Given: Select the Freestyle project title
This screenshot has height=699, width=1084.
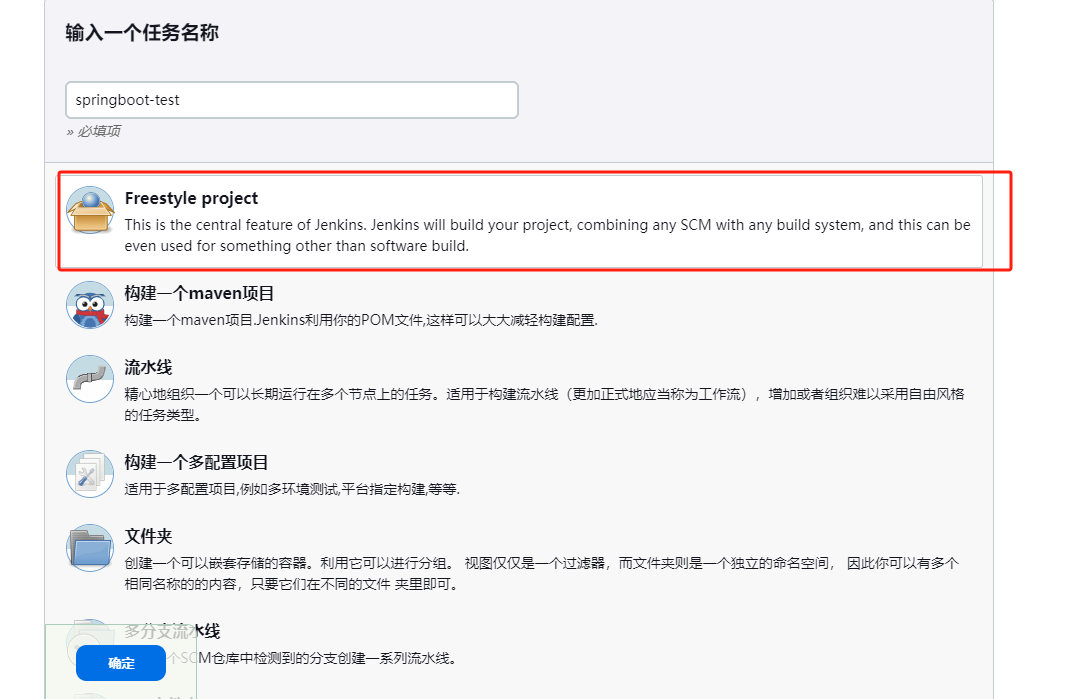Looking at the screenshot, I should pos(191,198).
